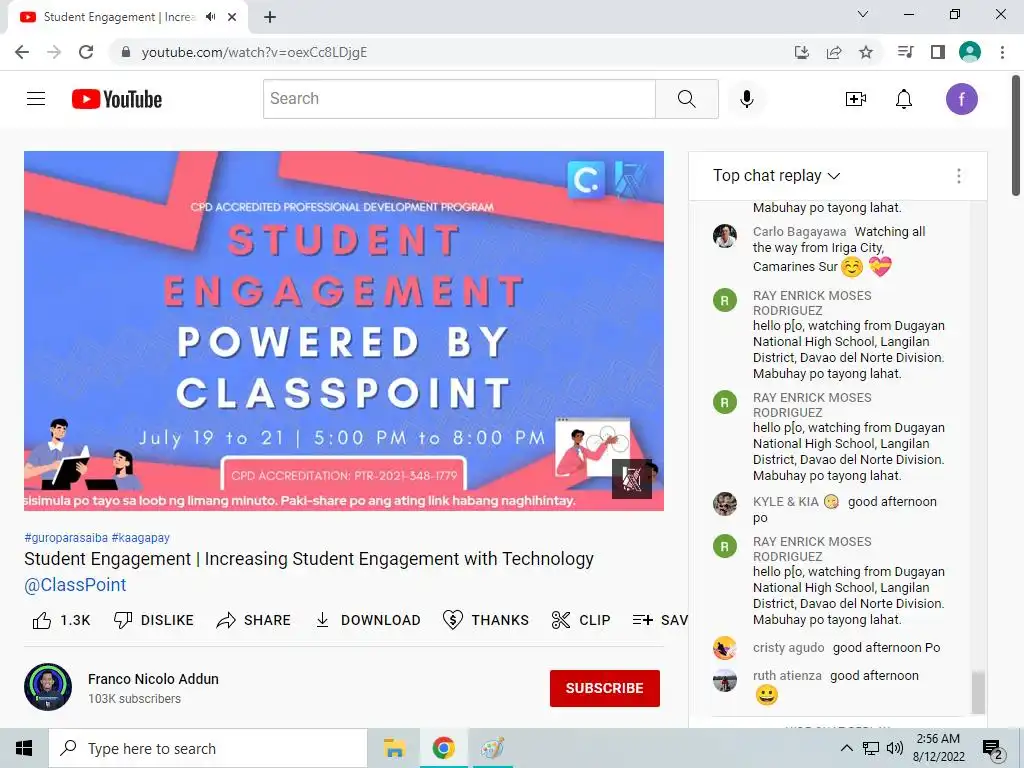This screenshot has height=768, width=1024.
Task: Like the video with thumbs up
Action: pos(61,620)
